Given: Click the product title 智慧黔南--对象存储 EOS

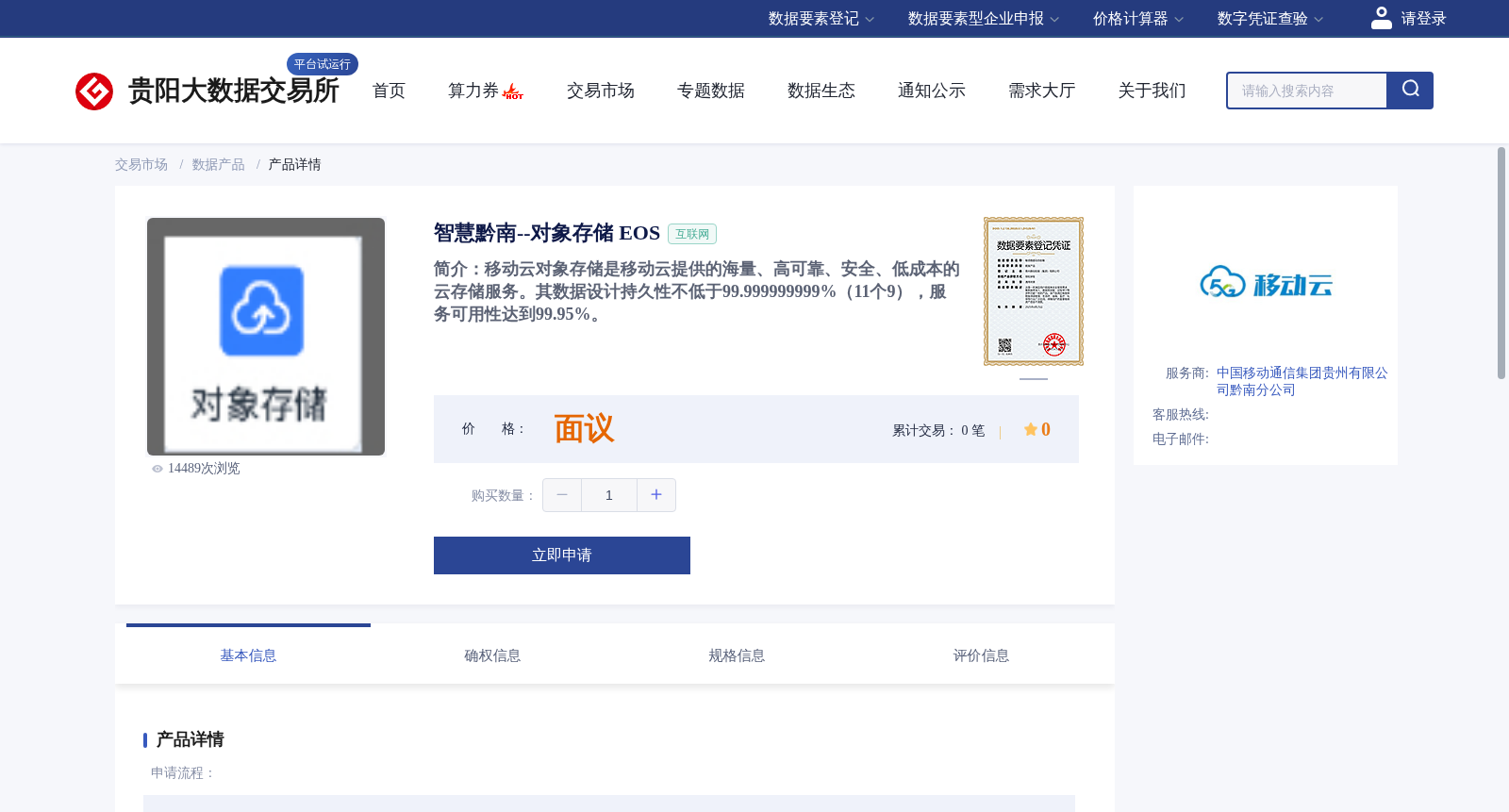Looking at the screenshot, I should pyautogui.click(x=547, y=233).
